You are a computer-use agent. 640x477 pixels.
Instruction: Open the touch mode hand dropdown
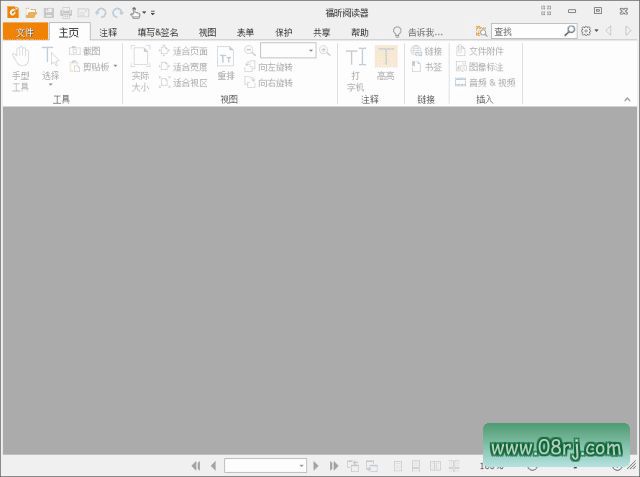tap(138, 13)
